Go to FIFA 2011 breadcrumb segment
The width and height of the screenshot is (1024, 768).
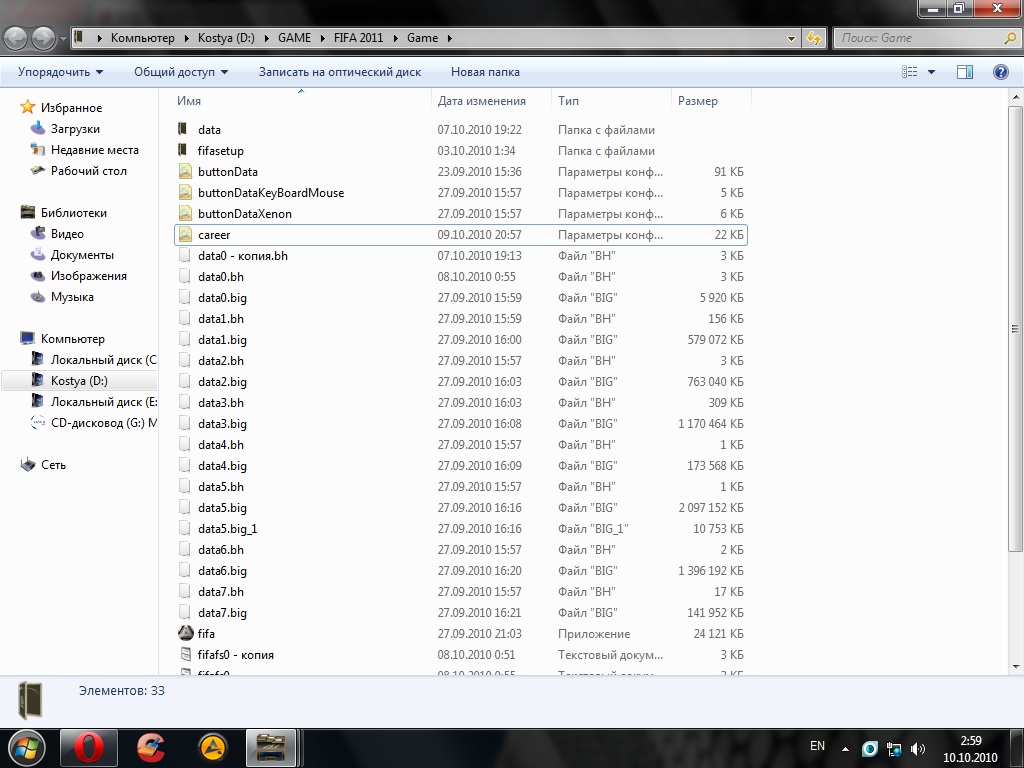359,38
